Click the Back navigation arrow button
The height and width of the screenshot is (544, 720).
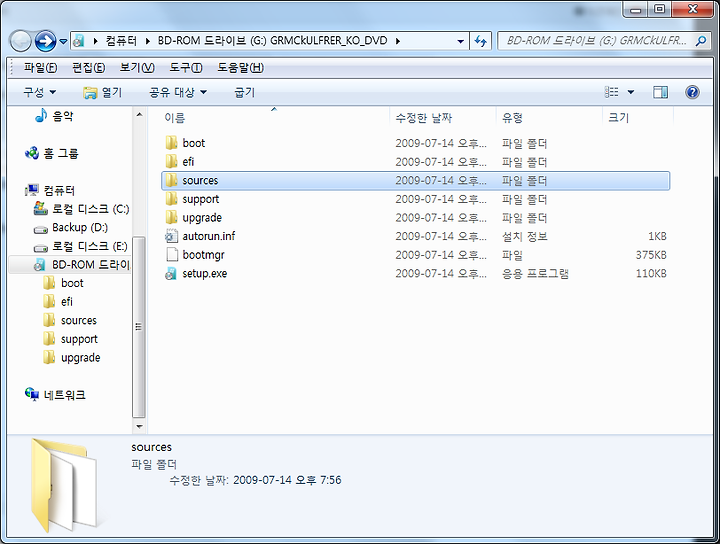pos(20,42)
